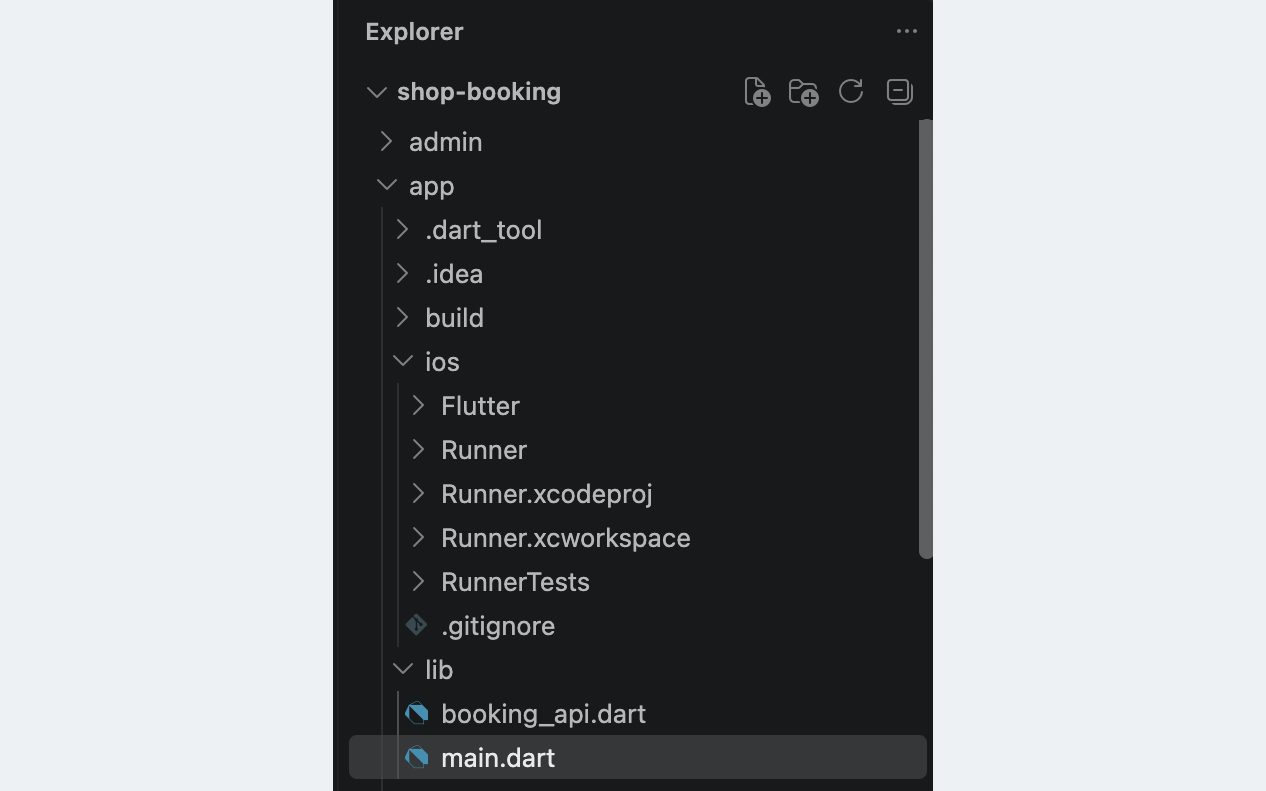Open the main.dart file name

[498, 758]
